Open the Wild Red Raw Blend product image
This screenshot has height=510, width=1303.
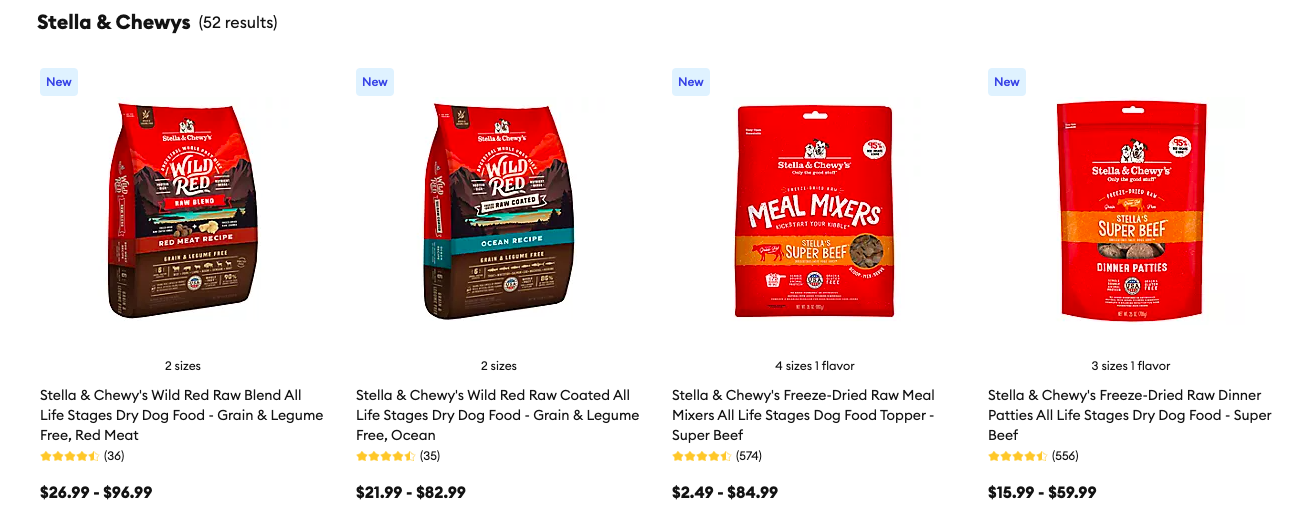pos(182,209)
